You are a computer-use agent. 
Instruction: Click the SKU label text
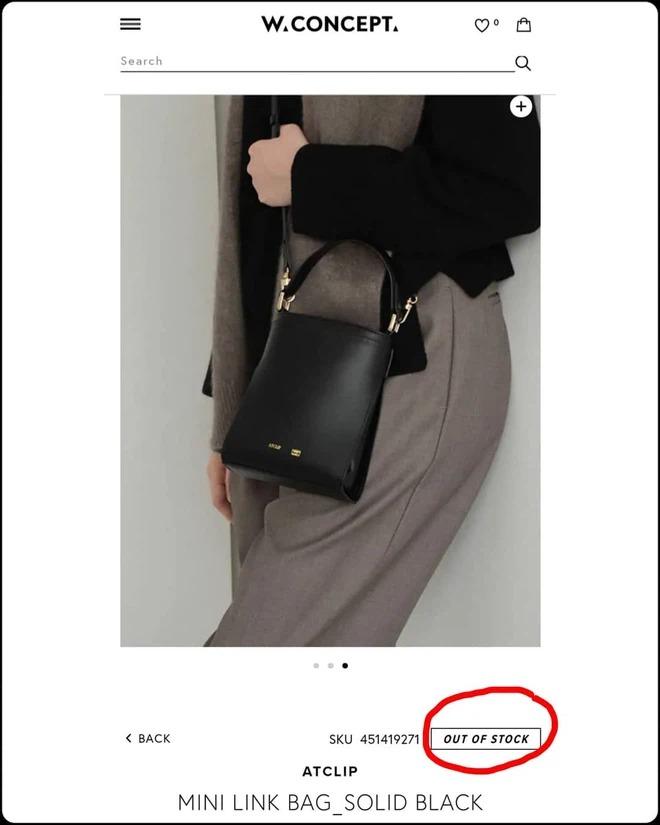click(x=341, y=739)
